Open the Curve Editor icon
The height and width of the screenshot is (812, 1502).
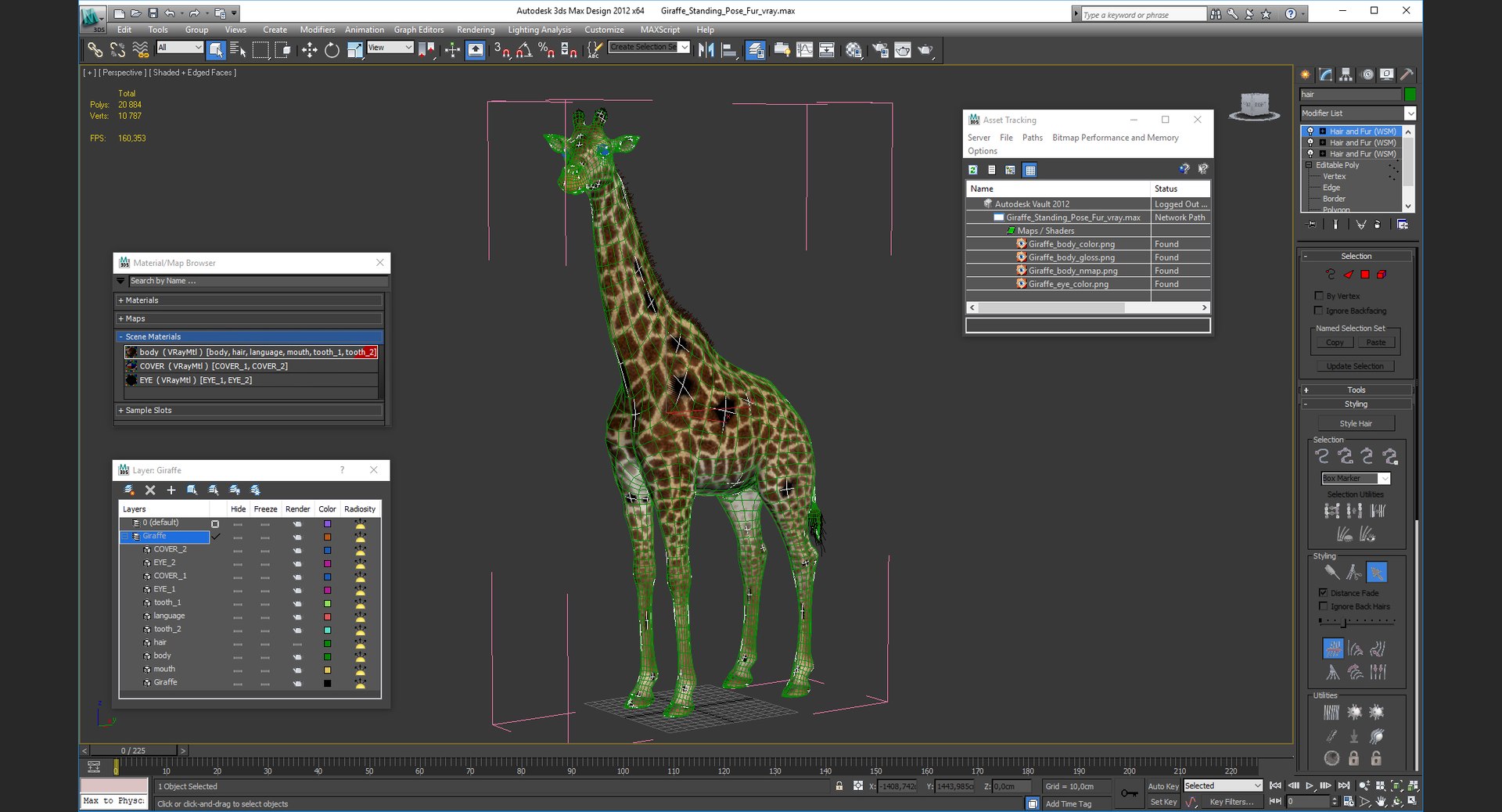pos(804,50)
